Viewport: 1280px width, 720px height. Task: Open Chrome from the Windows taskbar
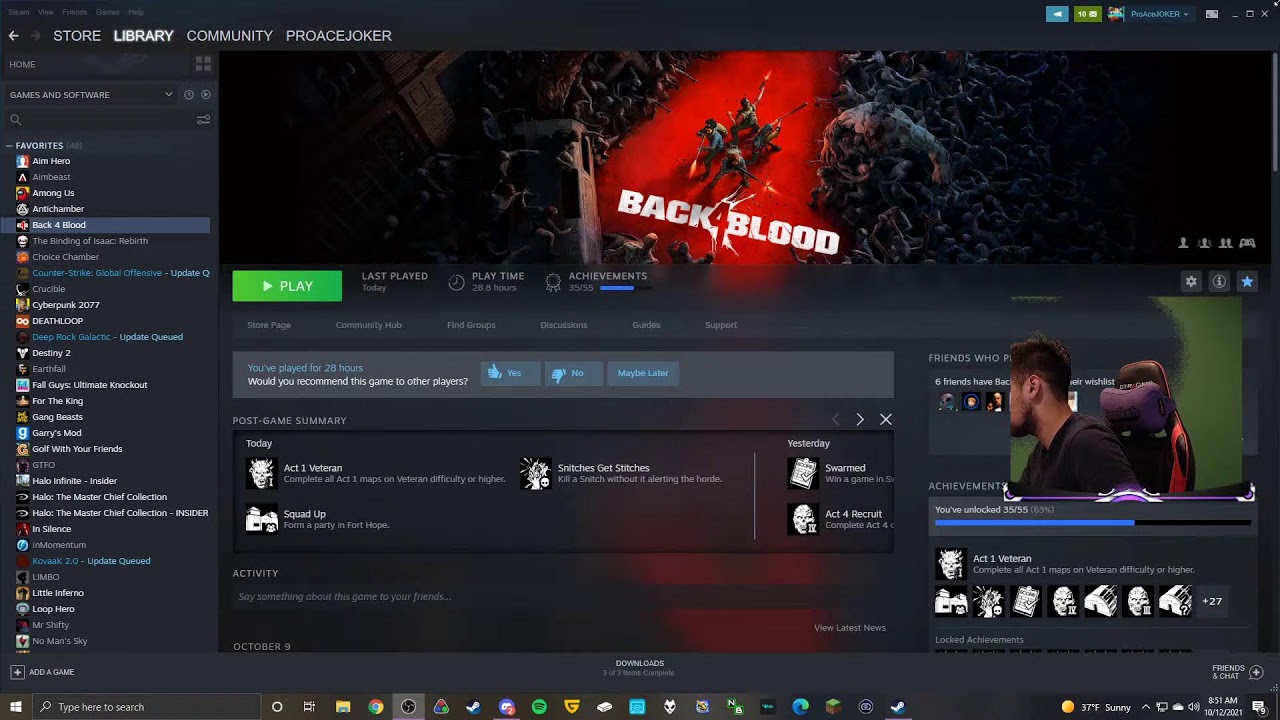coord(375,707)
